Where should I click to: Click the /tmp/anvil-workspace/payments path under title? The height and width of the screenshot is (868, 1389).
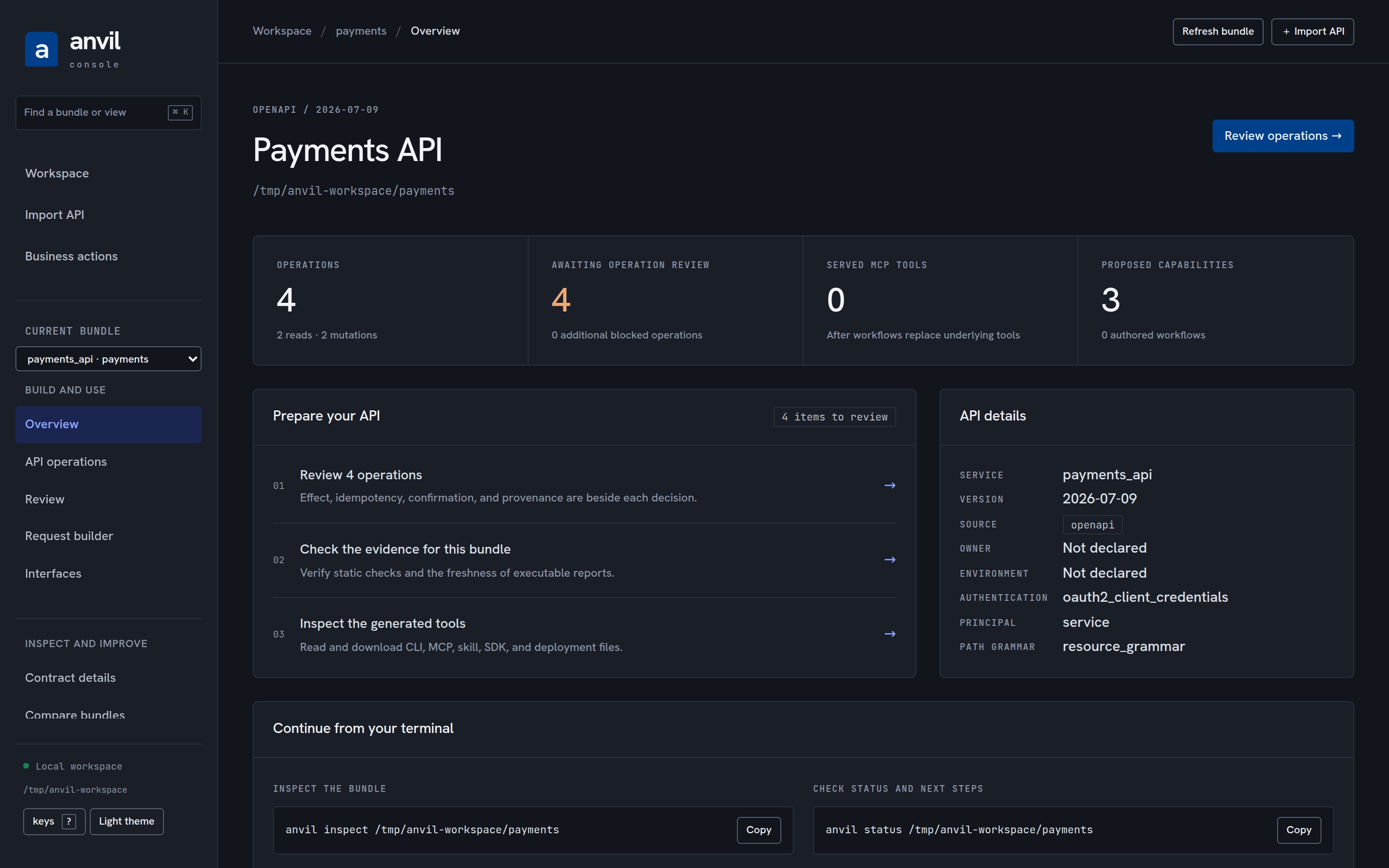pos(354,190)
